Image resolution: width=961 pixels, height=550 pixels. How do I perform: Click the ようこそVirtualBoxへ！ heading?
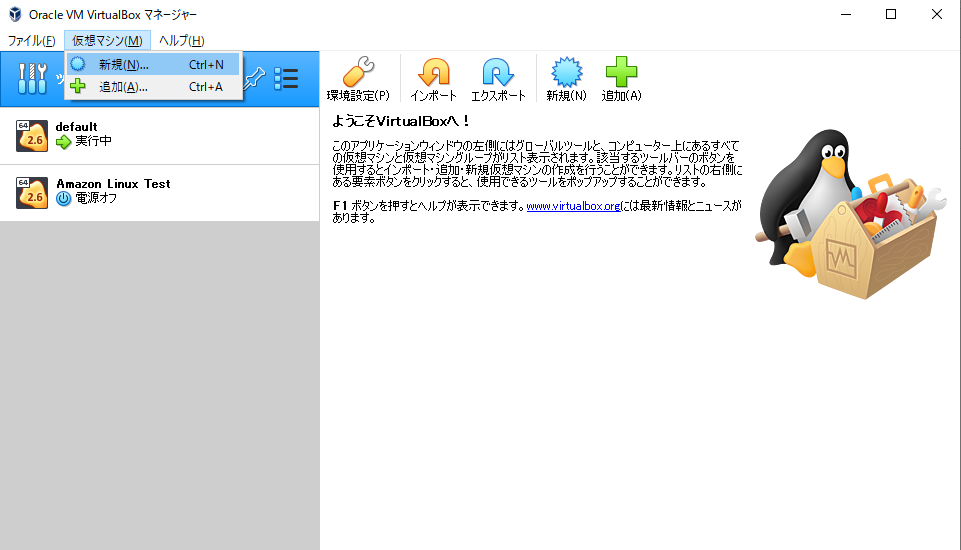coord(401,121)
